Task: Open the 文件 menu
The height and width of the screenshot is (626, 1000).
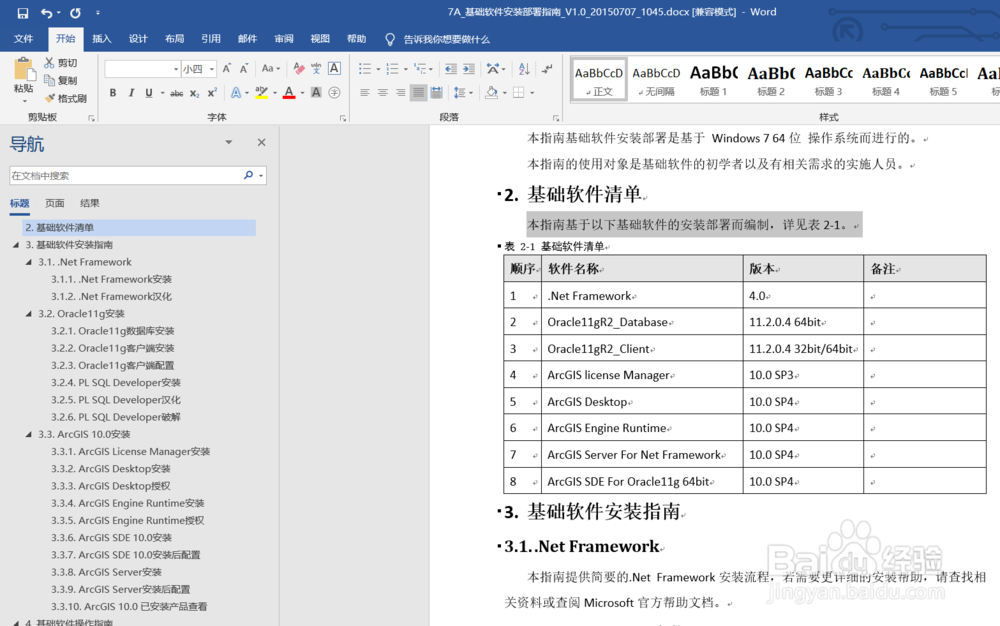Action: [24, 39]
